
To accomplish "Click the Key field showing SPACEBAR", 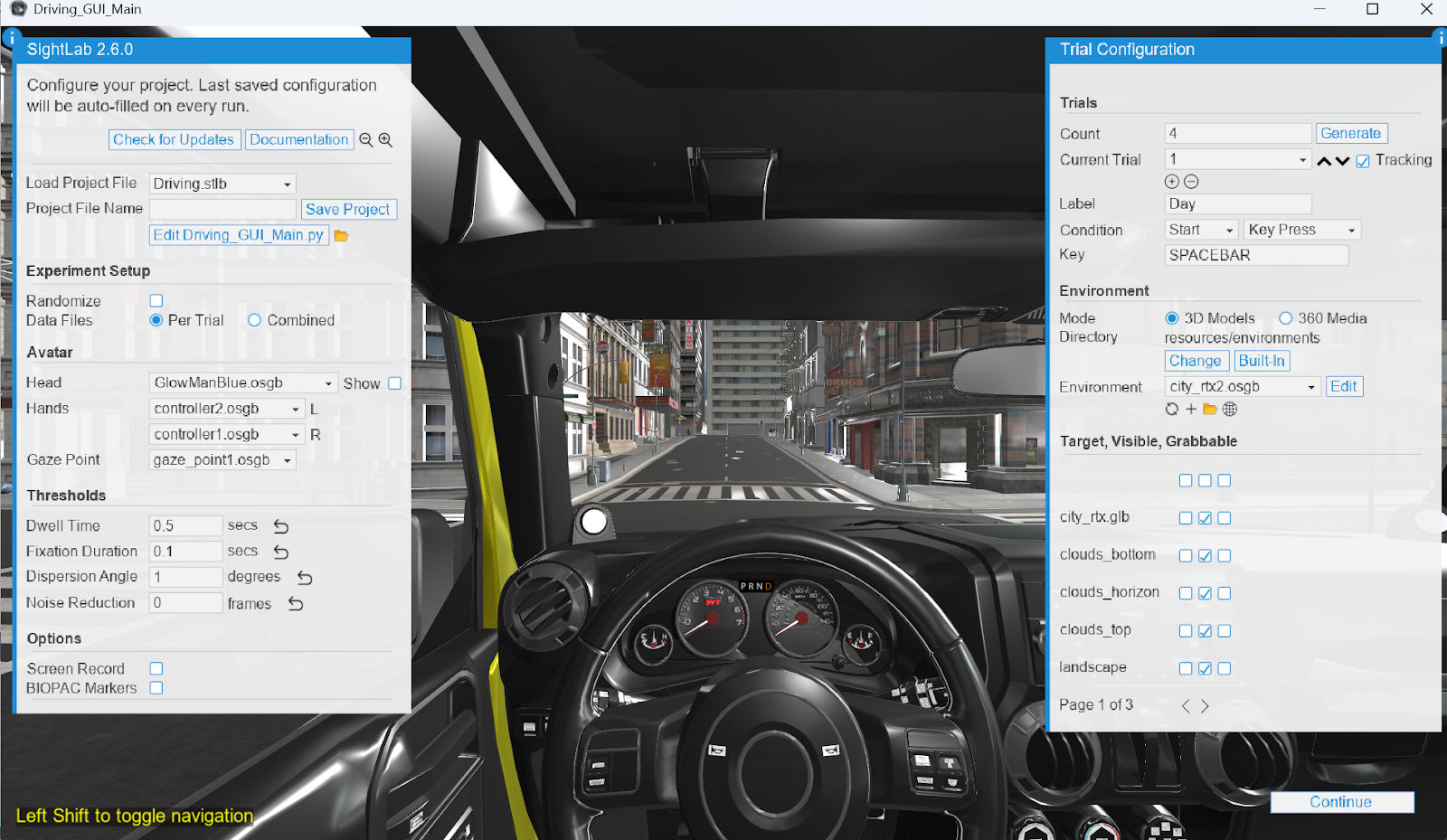I will pyautogui.click(x=1256, y=256).
